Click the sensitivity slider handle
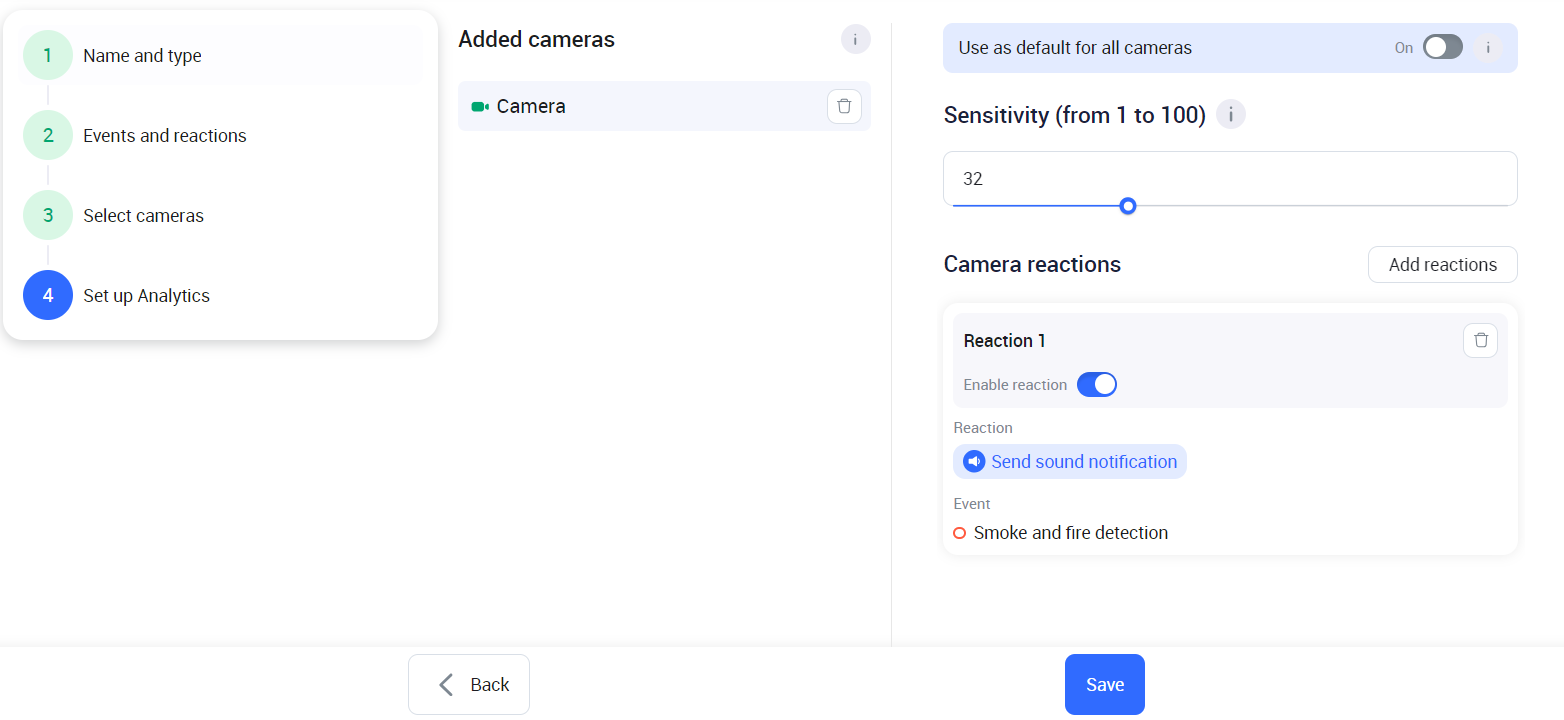Screen dimensions: 1564x720 tap(1128, 206)
